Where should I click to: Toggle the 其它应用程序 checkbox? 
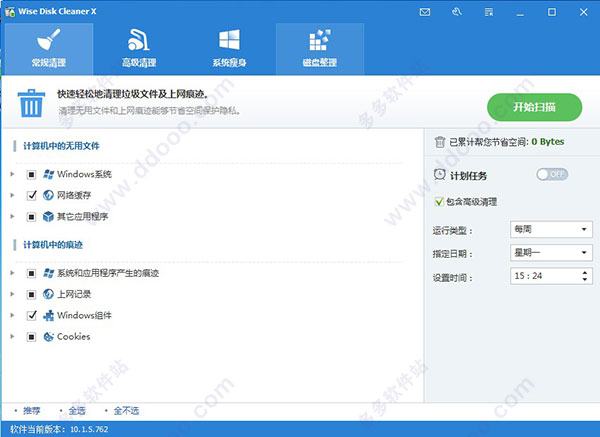click(x=31, y=217)
